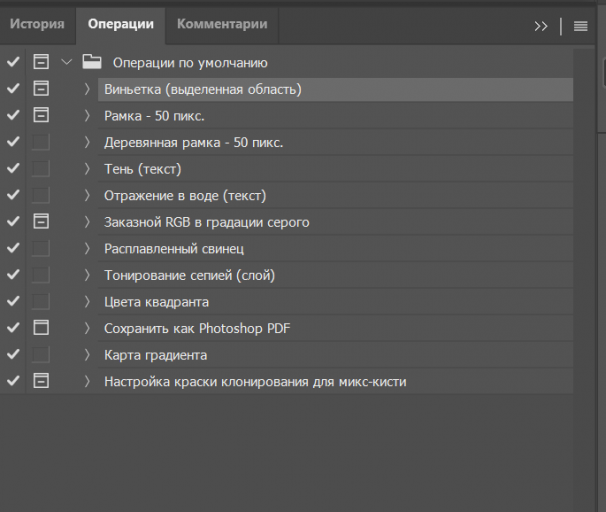Toggle checkmark for Расплавленный свинец
Image resolution: width=606 pixels, height=512 pixels.
[13, 248]
